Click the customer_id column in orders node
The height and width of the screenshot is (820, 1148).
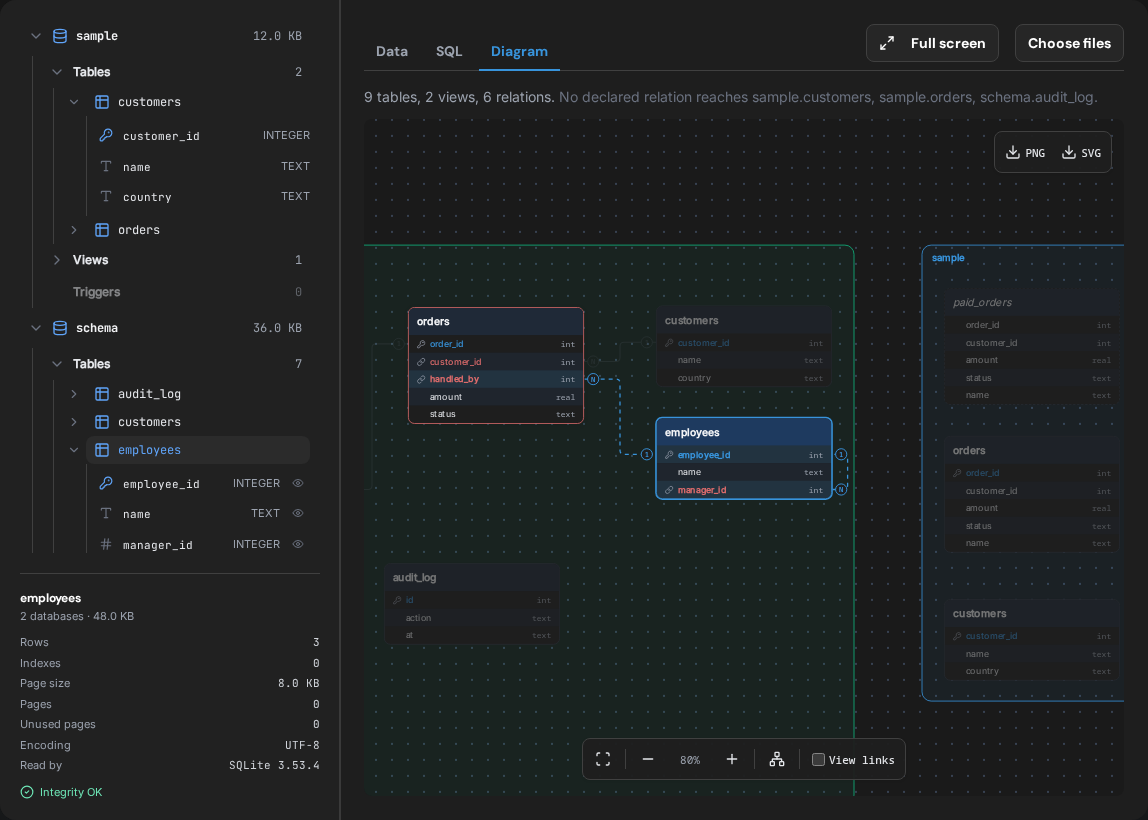point(496,362)
